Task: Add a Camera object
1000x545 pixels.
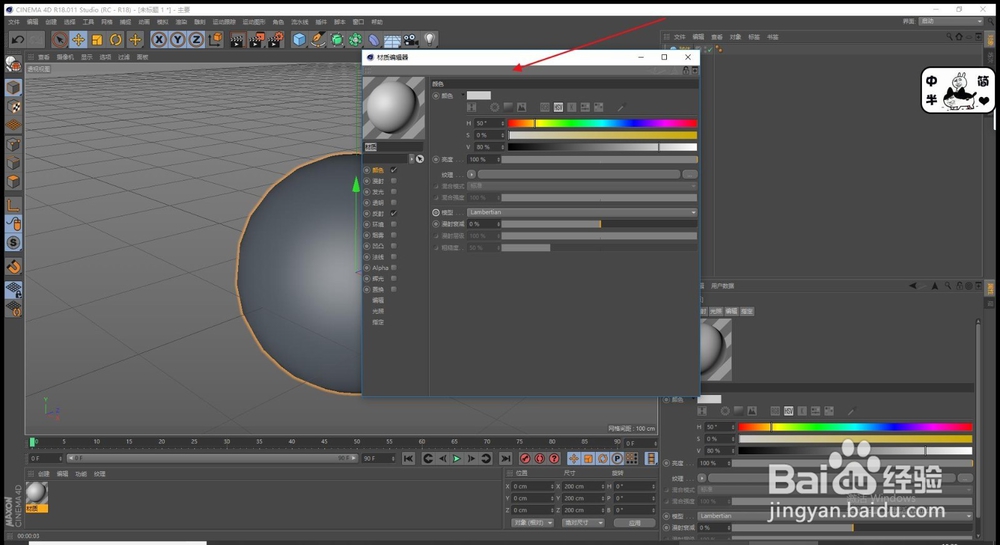Action: click(411, 40)
